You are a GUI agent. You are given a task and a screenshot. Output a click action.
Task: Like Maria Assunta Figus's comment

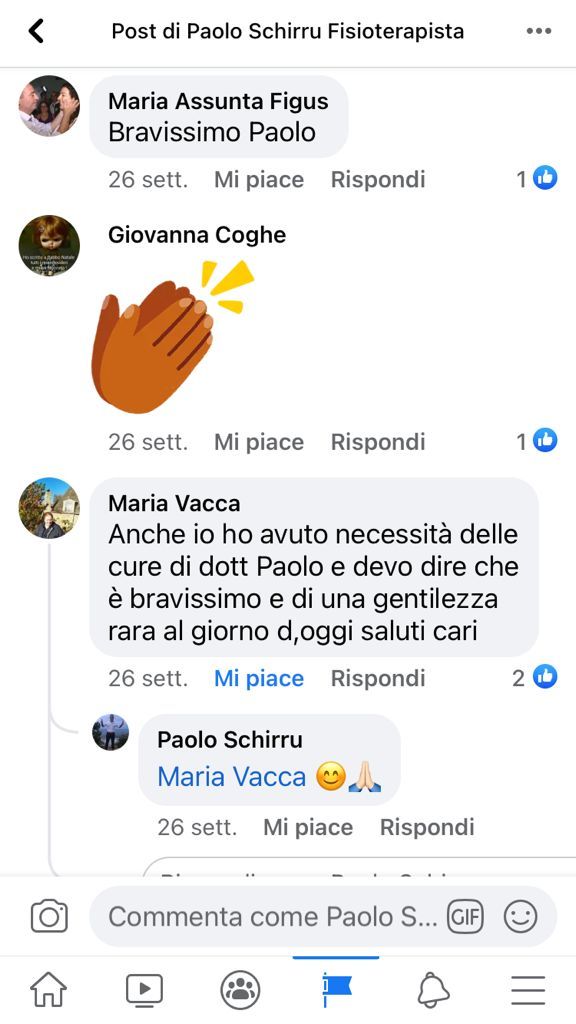pyautogui.click(x=259, y=180)
